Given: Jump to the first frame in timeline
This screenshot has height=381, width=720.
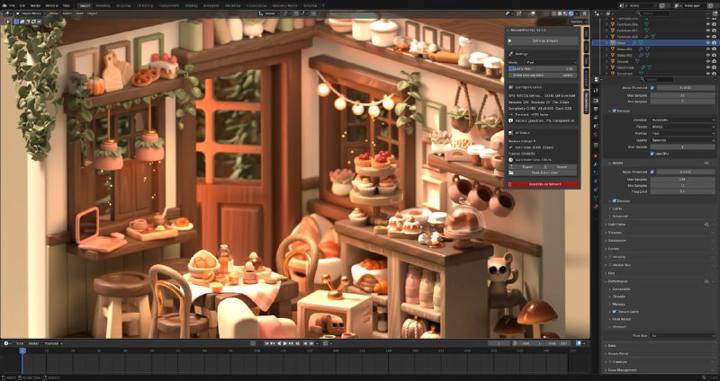Looking at the screenshot, I should coord(268,343).
